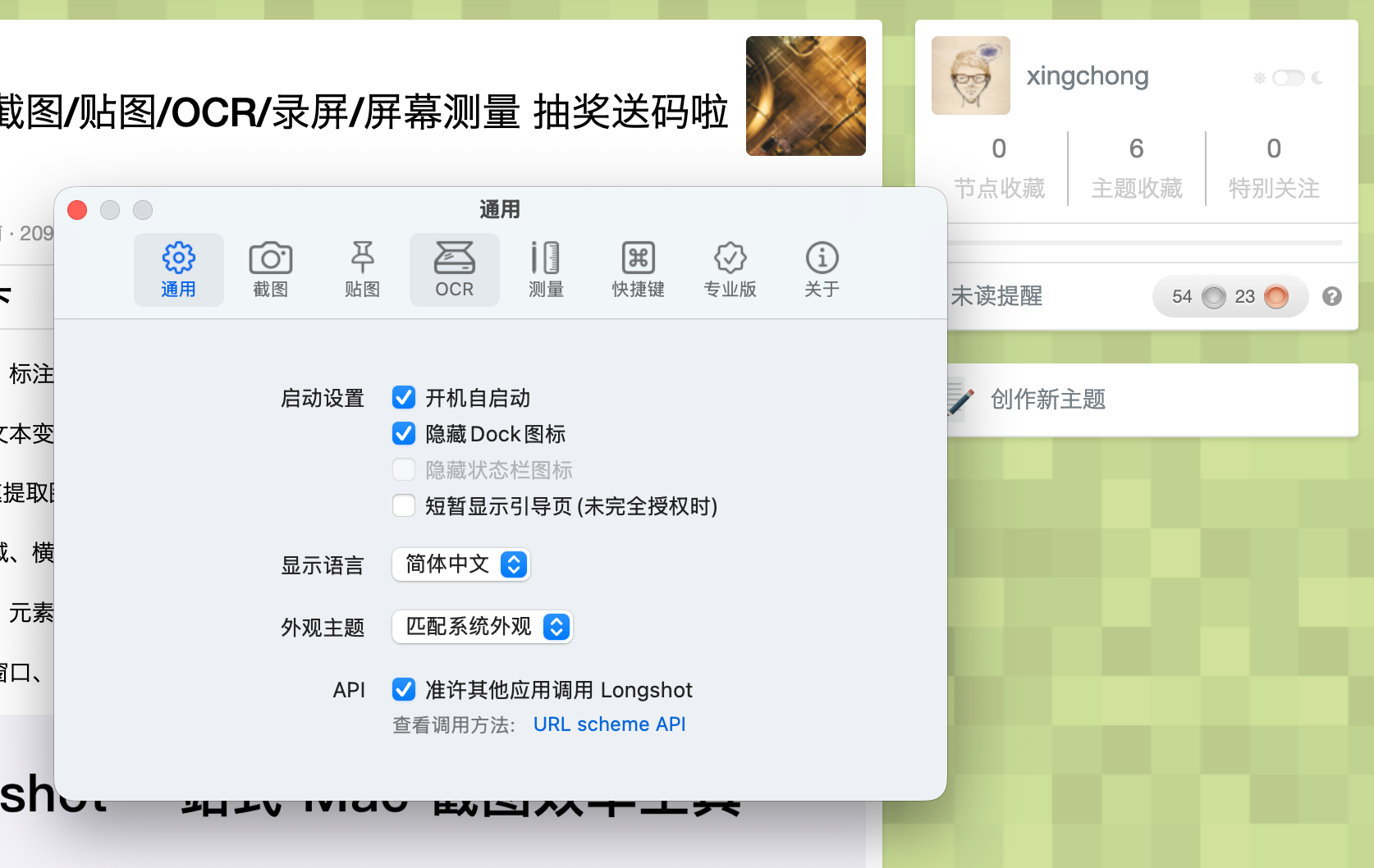
Task: Open the xingchong avatar thumbnail
Action: (x=971, y=75)
